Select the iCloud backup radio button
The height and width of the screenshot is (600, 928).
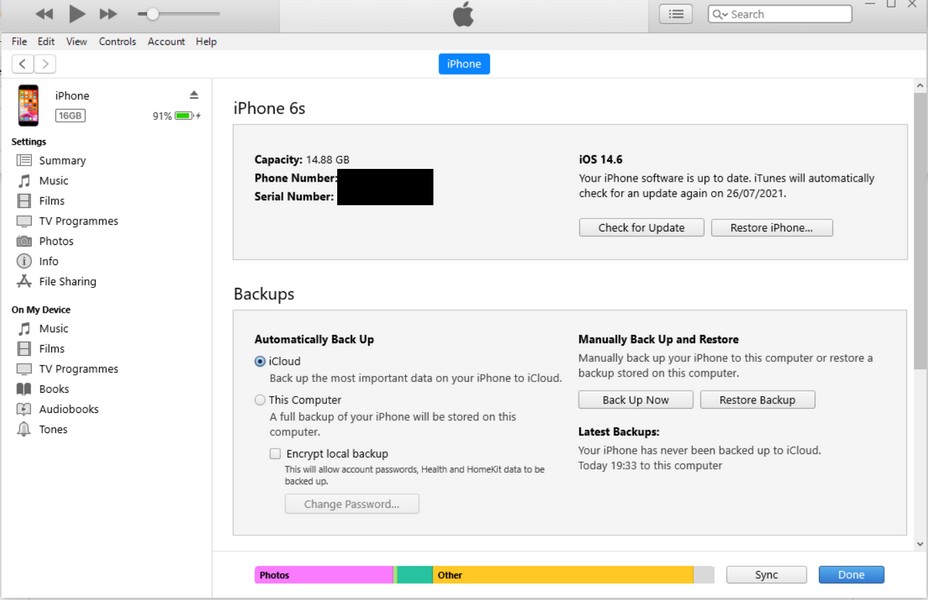pyautogui.click(x=260, y=361)
